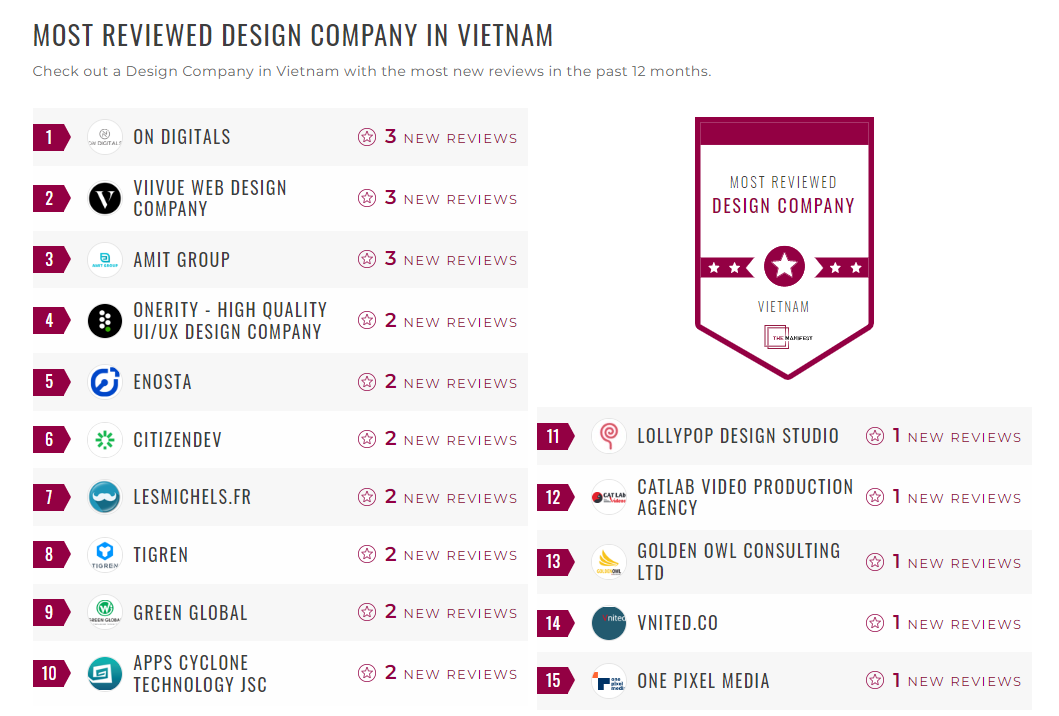Open the Amit Group logo icon
Screen dimensions: 1059x716
(105, 260)
